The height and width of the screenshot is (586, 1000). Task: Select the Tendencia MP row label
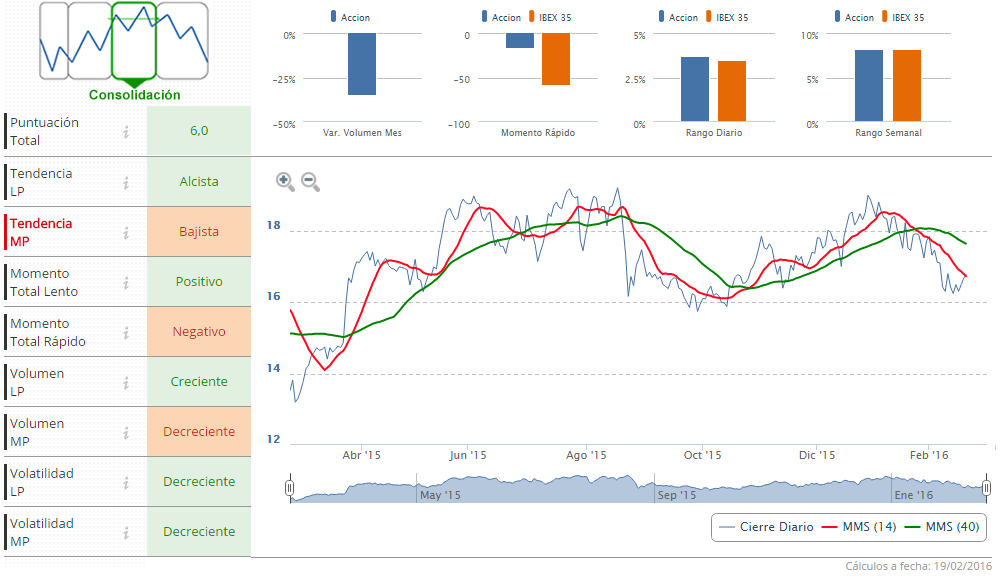tap(42, 232)
